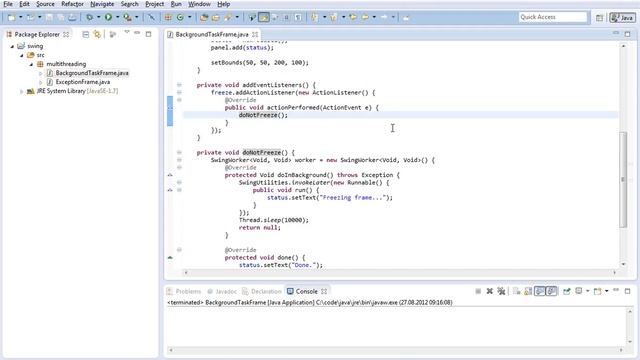Click the editor vertical scrollbar thumb
The height and width of the screenshot is (360, 640).
(623, 180)
